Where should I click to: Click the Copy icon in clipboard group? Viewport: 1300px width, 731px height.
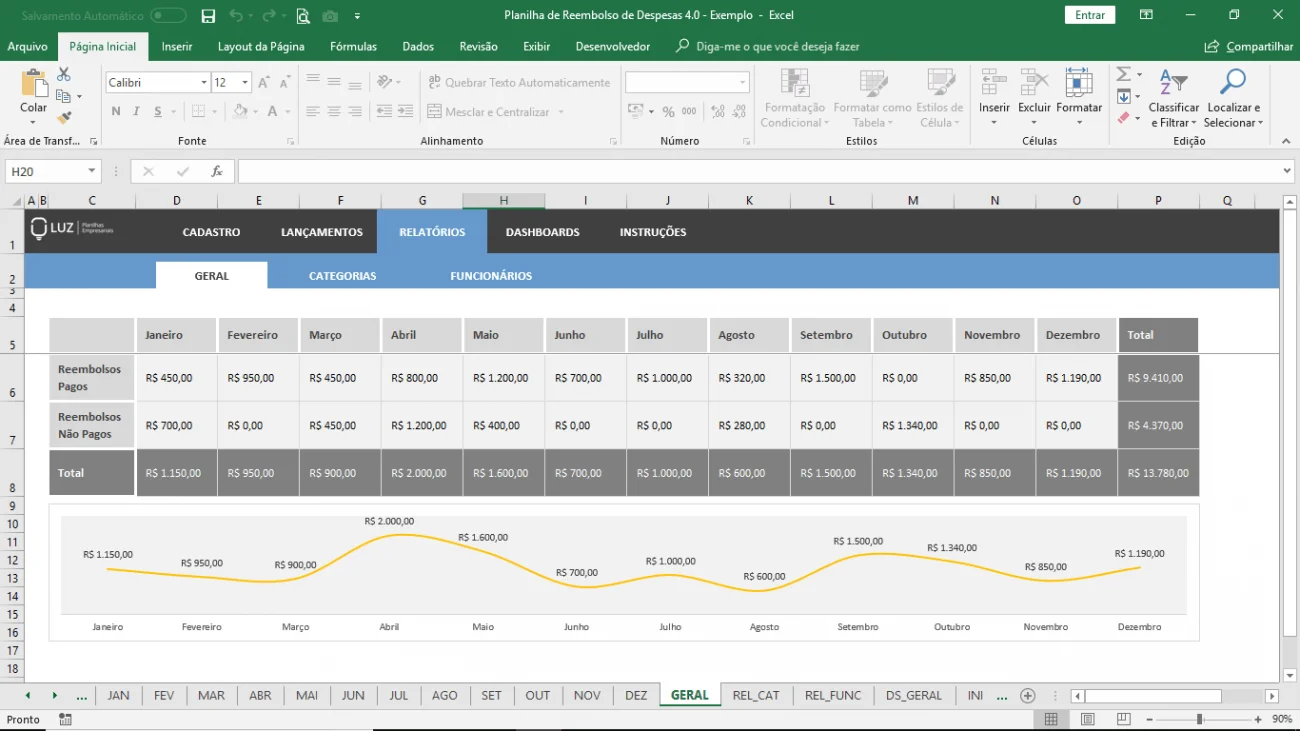(64, 96)
